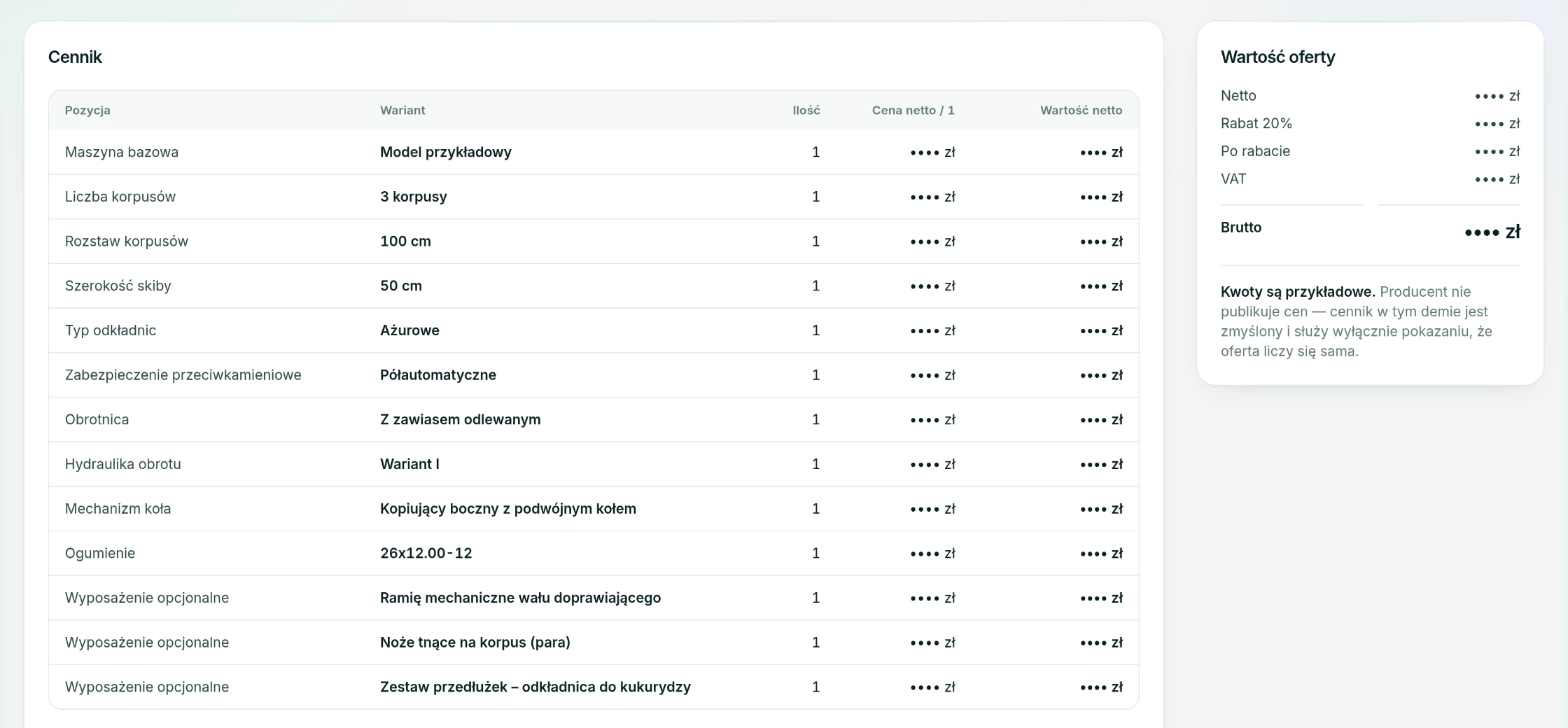Select the Maszyna bazowa row label
Screen dimensions: 1568x728
(122, 152)
